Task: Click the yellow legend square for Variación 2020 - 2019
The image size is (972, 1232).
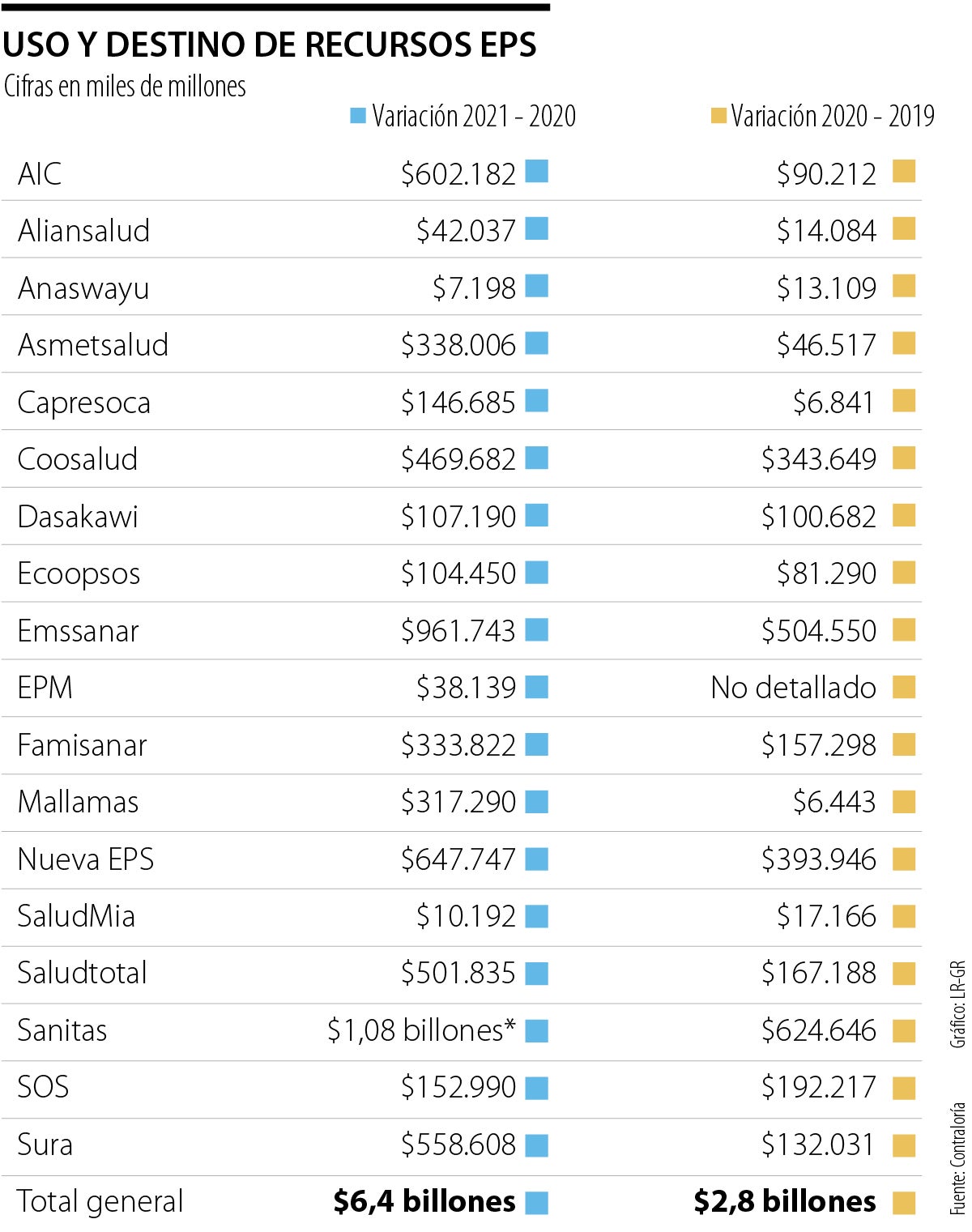Action: point(718,116)
